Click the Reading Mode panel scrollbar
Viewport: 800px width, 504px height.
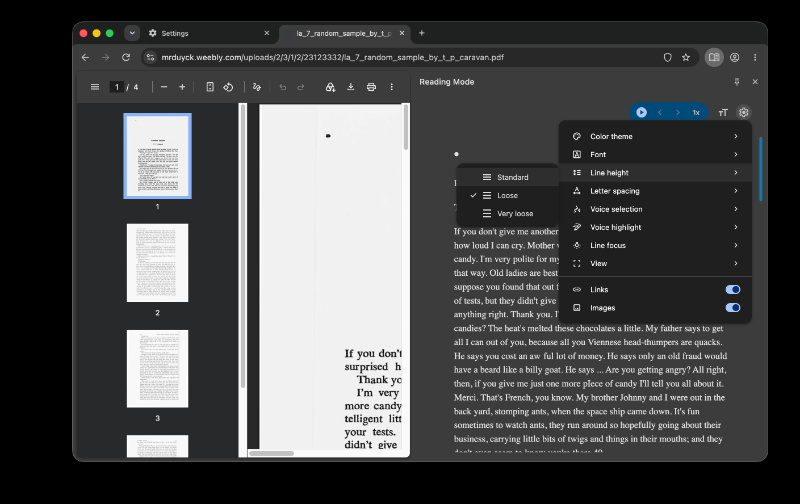[760, 169]
